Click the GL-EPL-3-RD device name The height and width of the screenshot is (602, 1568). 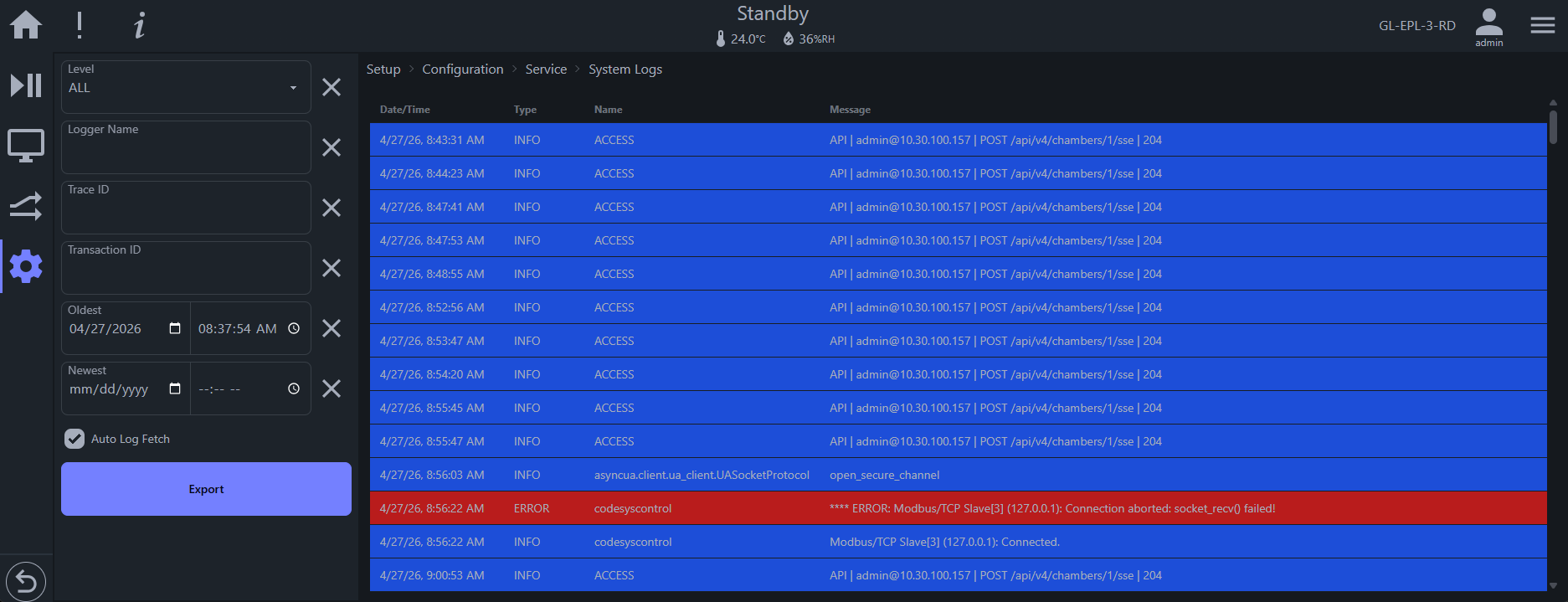tap(1417, 26)
